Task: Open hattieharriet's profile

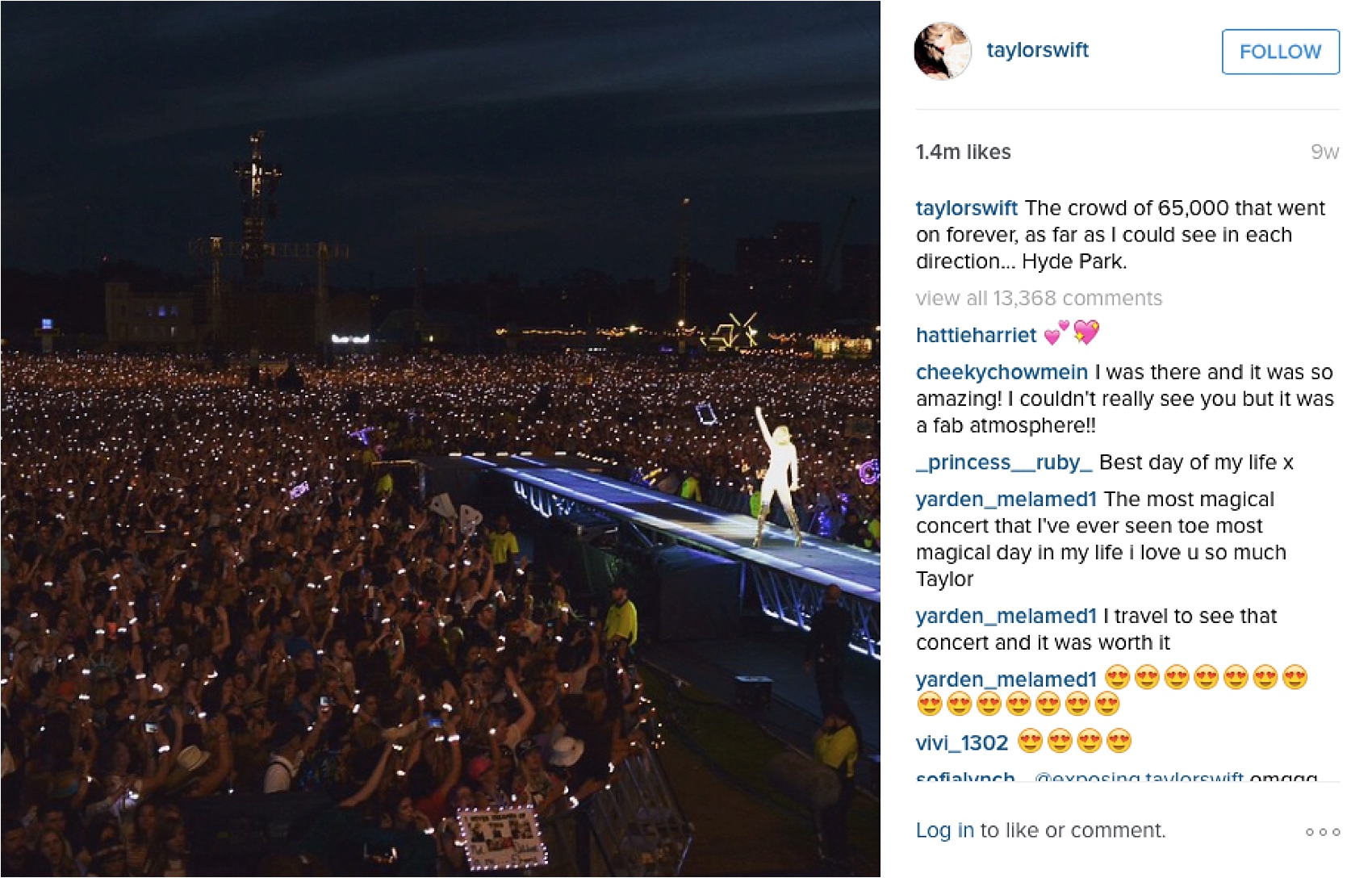Action: 976,335
